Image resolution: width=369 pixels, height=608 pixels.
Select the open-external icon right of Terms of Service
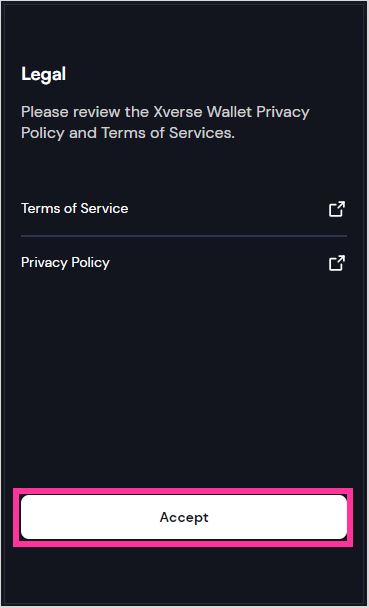tap(336, 209)
